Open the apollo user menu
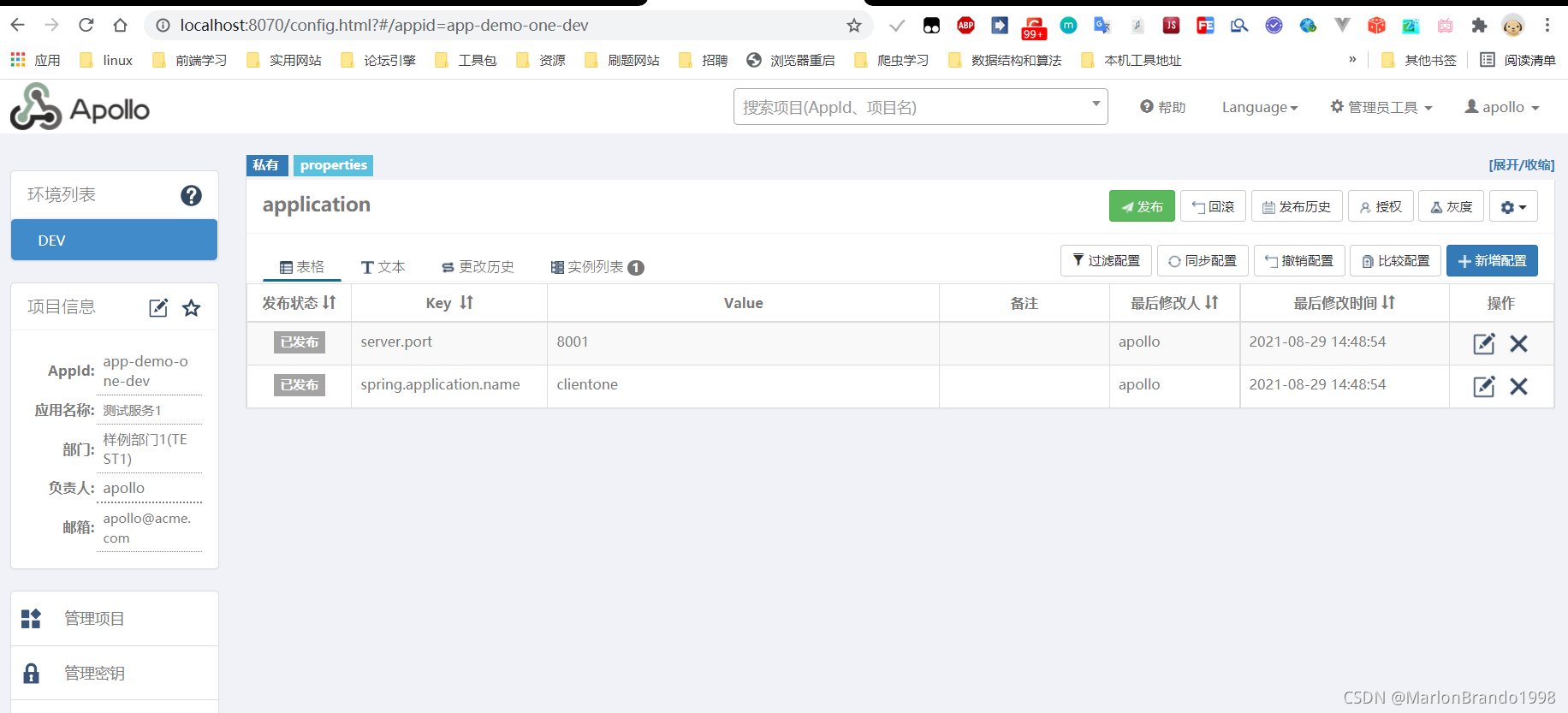 click(1502, 107)
